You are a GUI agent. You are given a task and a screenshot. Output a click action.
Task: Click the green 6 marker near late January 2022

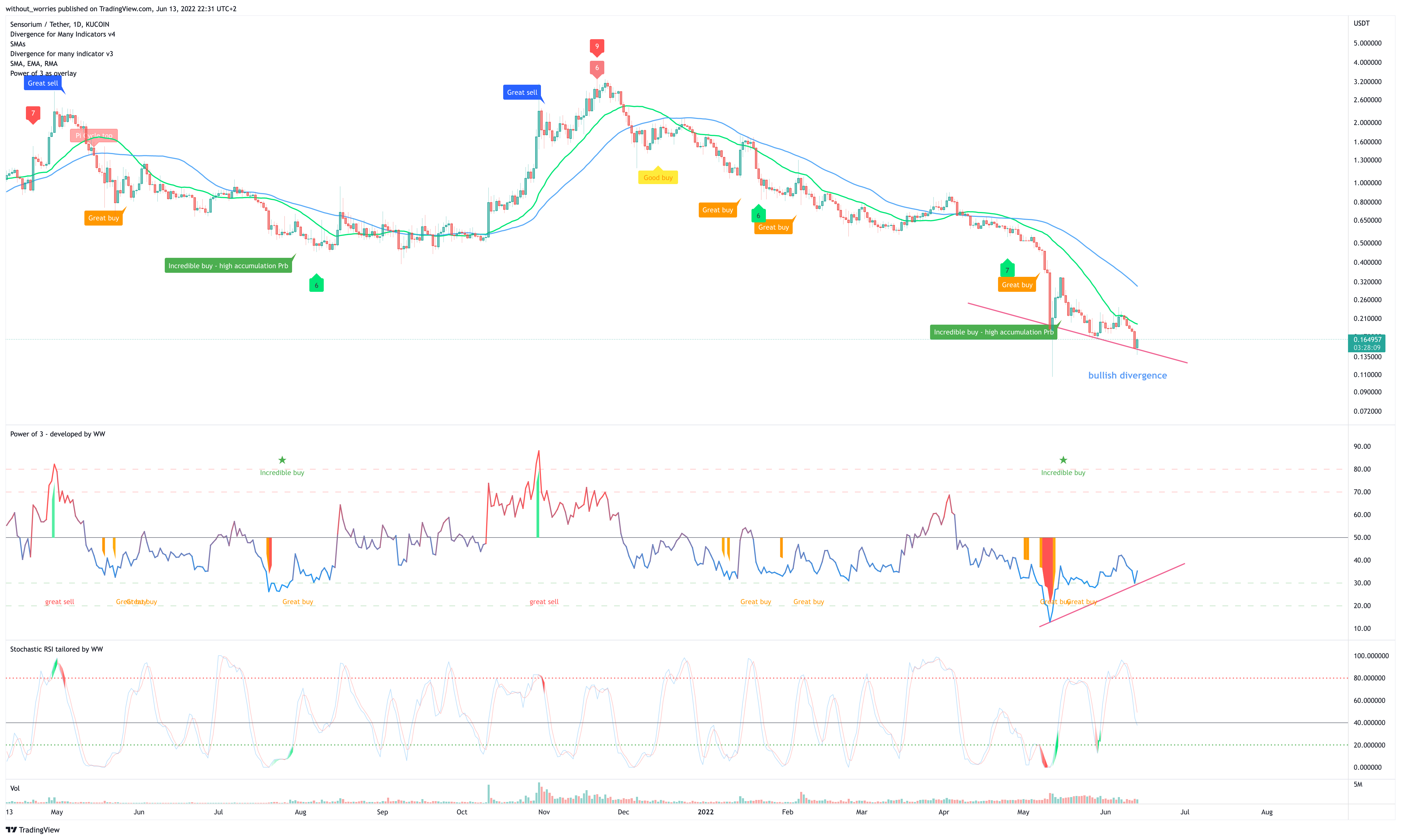(x=758, y=214)
